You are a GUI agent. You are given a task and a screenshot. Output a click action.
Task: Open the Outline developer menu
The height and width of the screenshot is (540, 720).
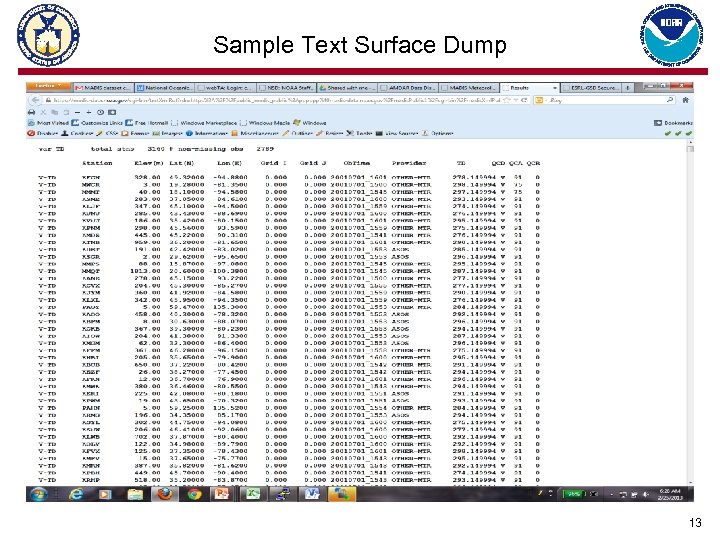tap(298, 133)
